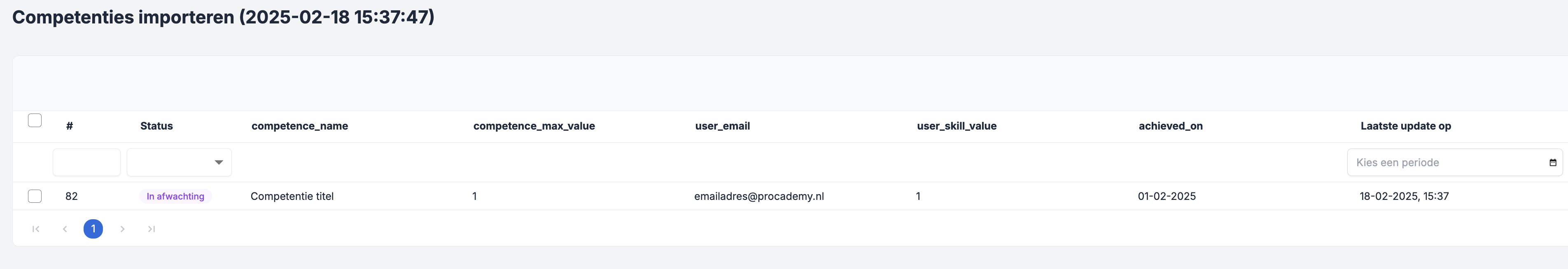
Task: Sort by Status column header
Action: pyautogui.click(x=156, y=126)
